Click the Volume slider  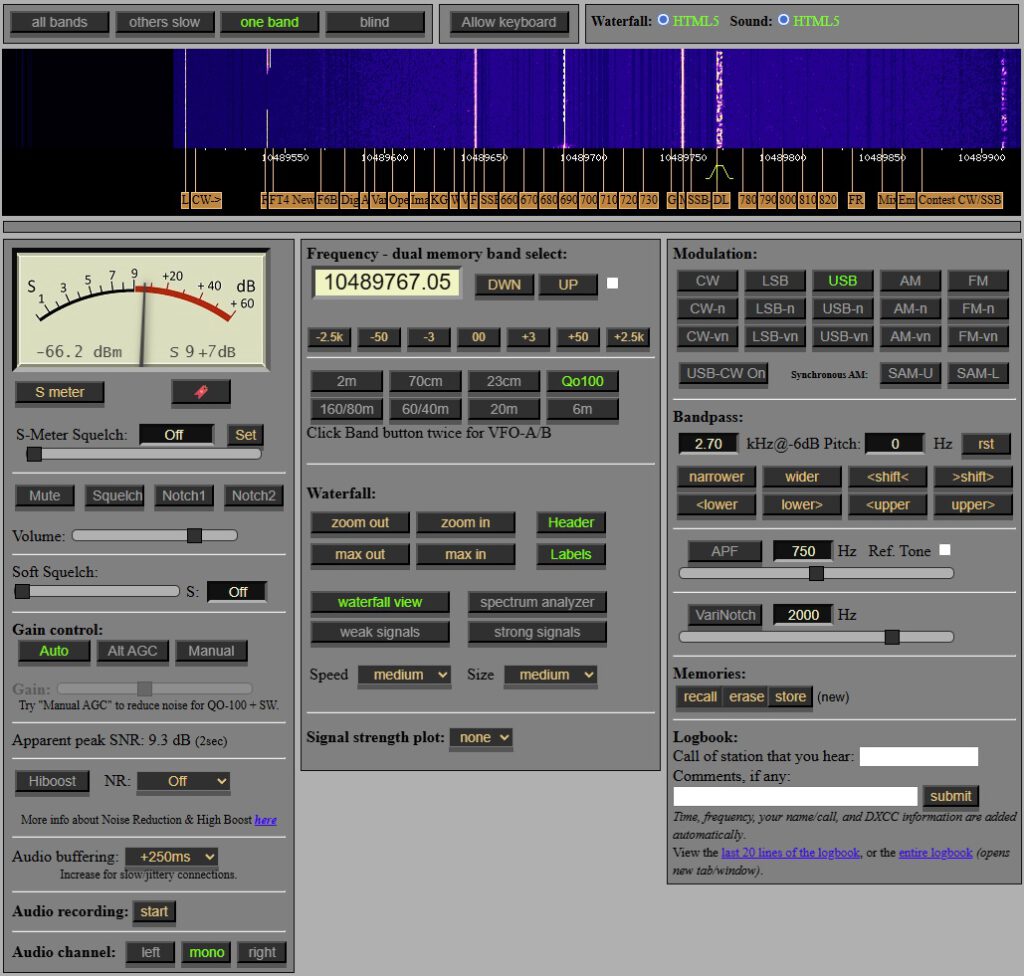pyautogui.click(x=155, y=536)
